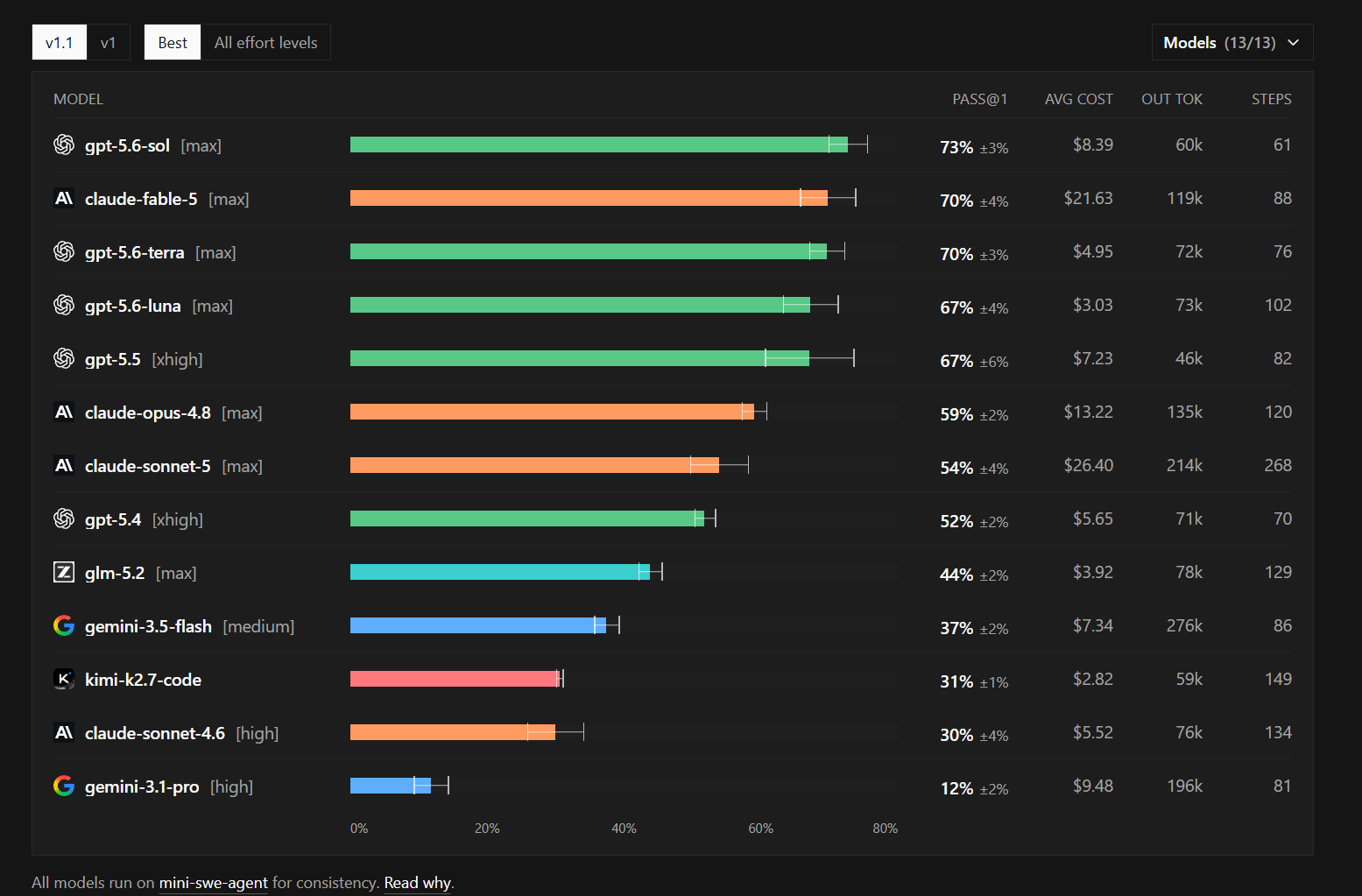Select the claude-fable-5 model name
The width and height of the screenshot is (1362, 896).
tap(141, 199)
